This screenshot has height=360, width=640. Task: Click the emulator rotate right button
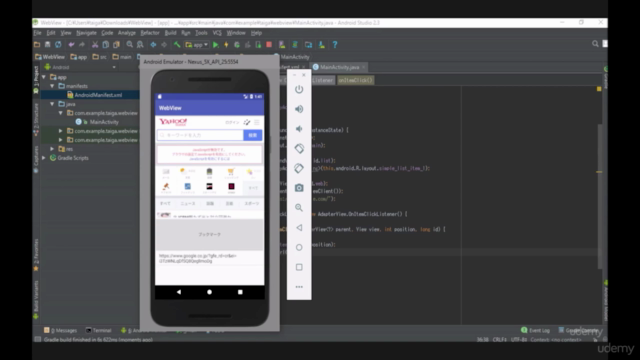(x=299, y=168)
